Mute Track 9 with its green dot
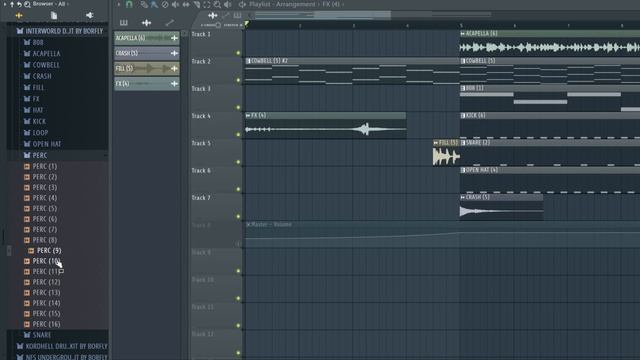 238,271
